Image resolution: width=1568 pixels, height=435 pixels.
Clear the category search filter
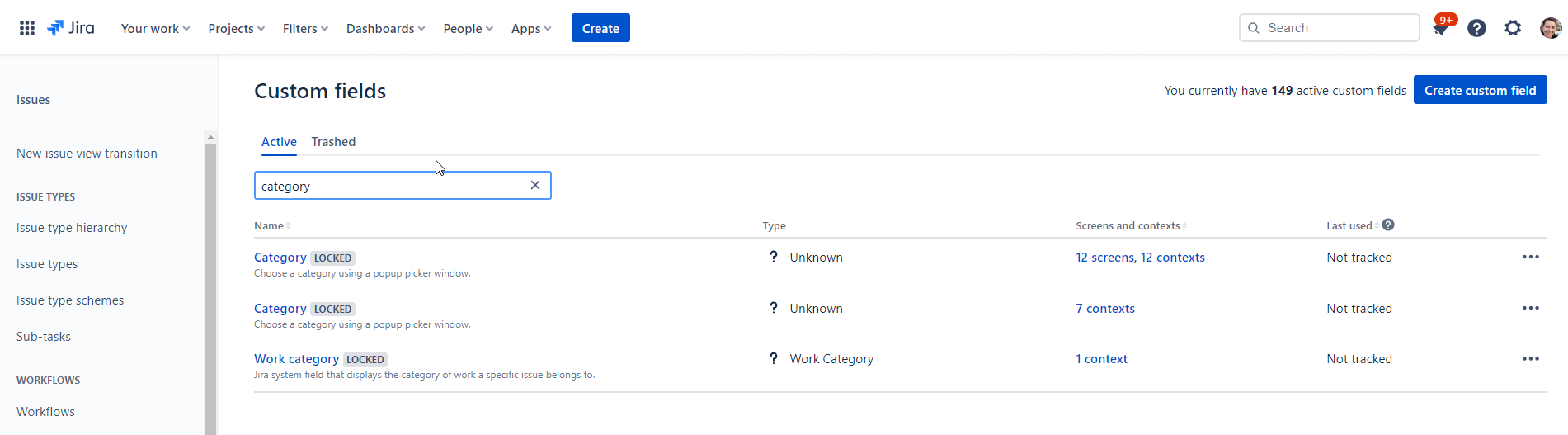(535, 185)
